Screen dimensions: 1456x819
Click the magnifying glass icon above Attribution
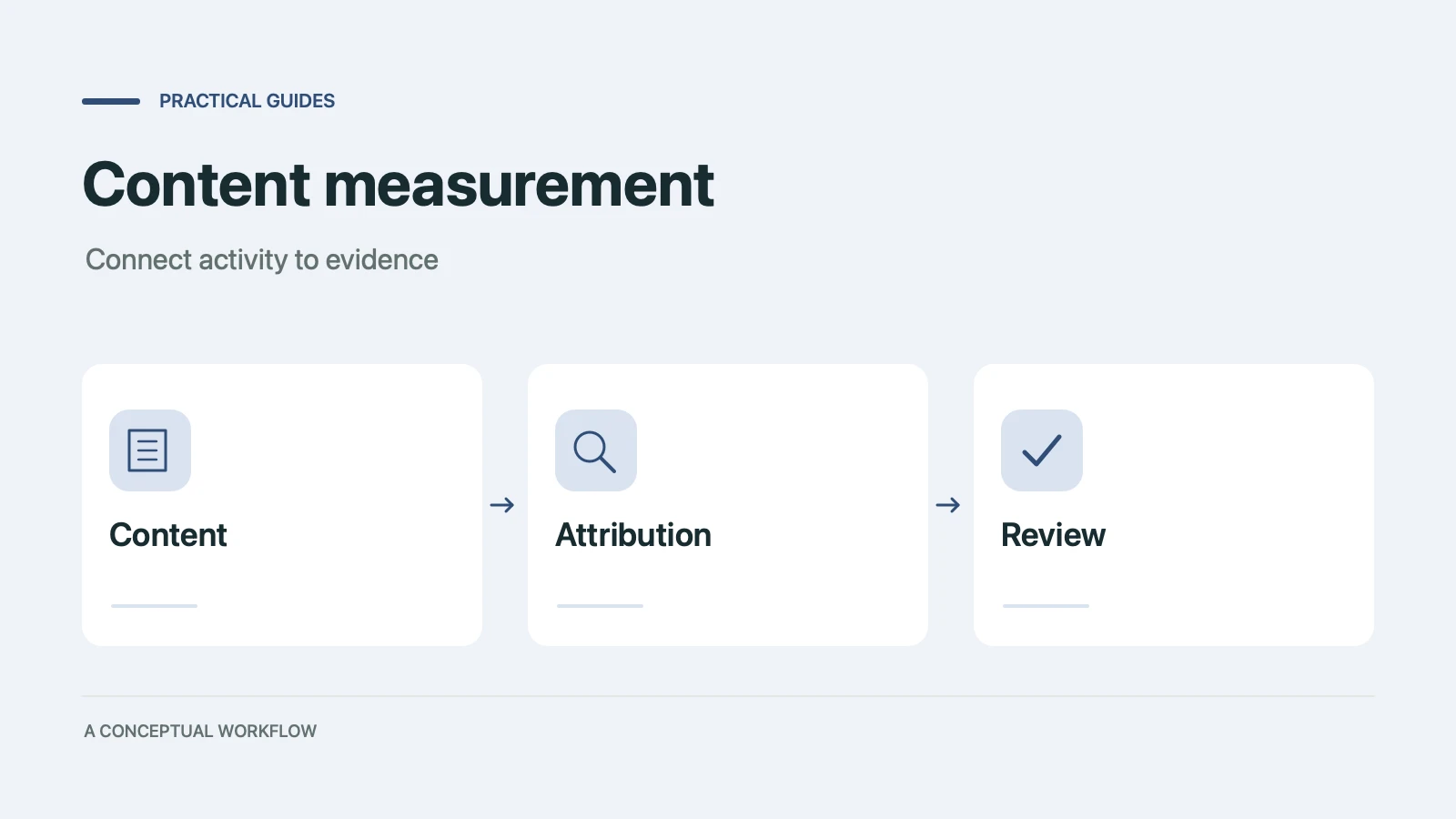pos(595,450)
